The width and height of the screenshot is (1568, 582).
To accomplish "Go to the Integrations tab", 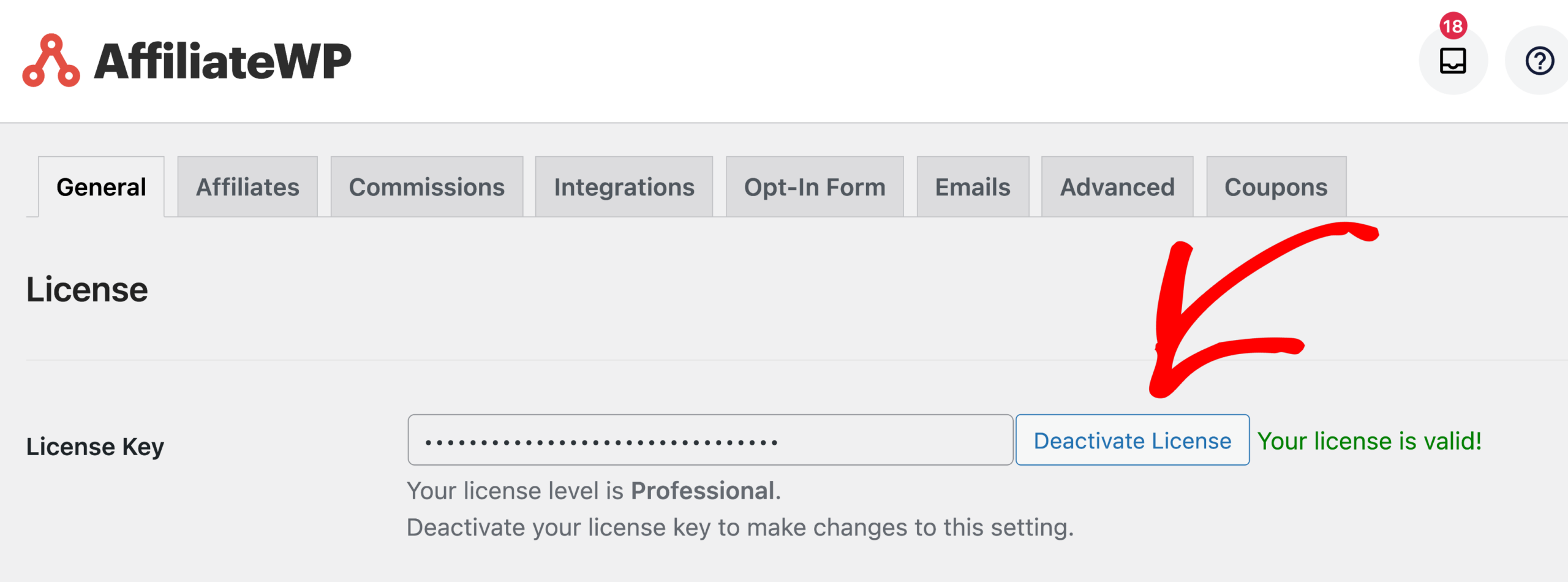I will tap(624, 187).
